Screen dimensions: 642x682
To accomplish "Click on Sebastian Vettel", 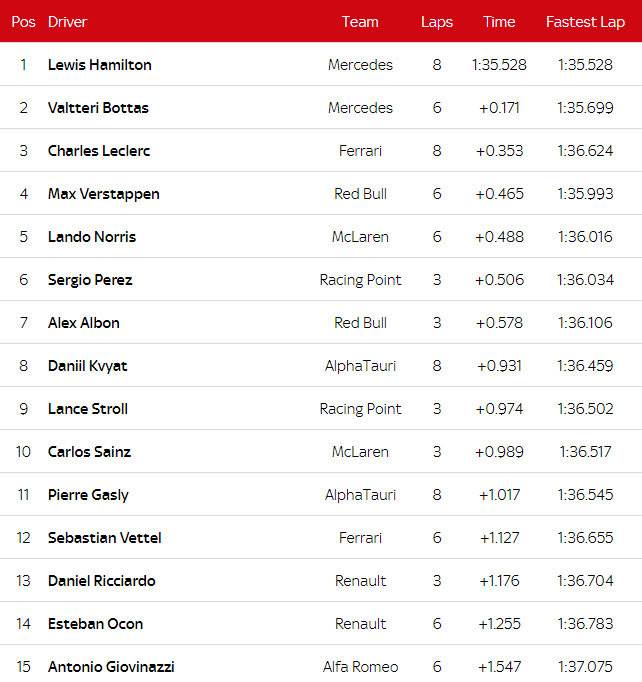I will coord(105,538).
